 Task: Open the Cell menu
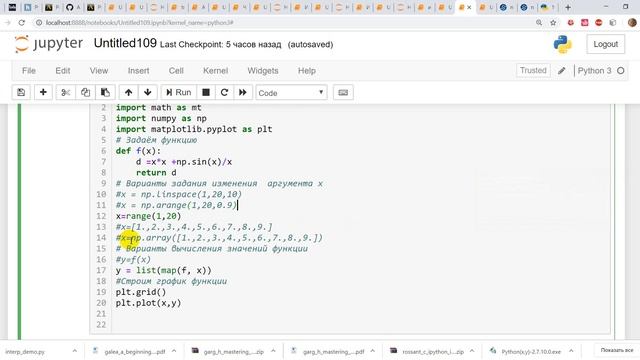point(176,71)
